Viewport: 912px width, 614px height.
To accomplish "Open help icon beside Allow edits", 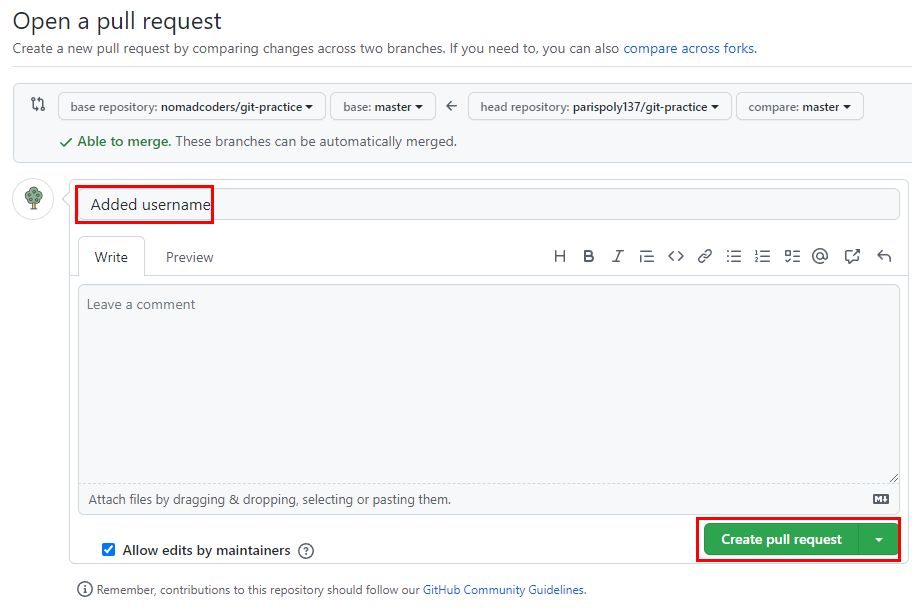I will [x=306, y=551].
